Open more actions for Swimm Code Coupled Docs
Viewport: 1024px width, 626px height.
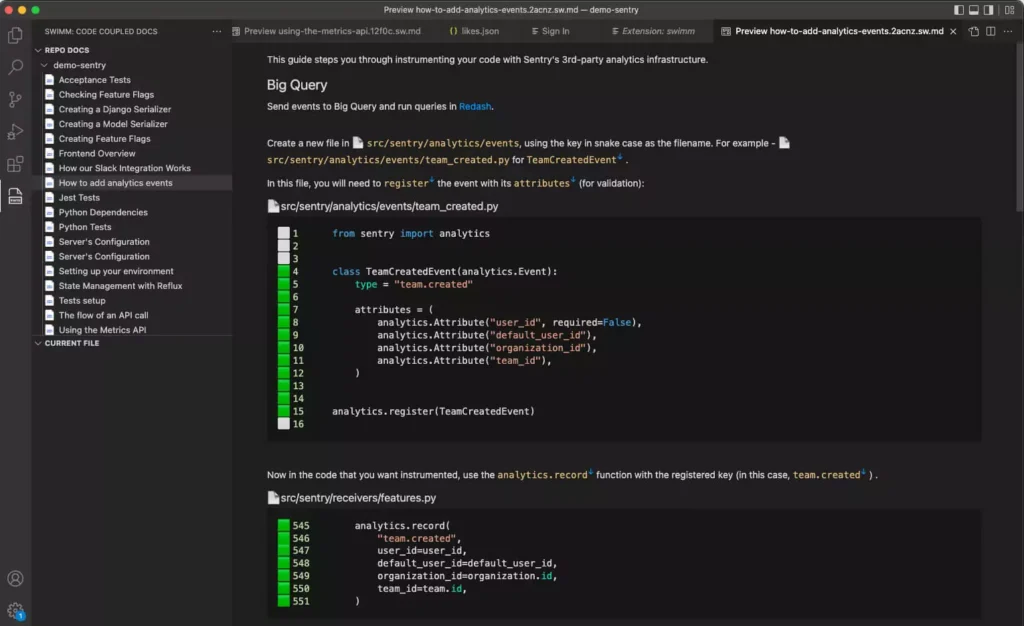click(216, 31)
